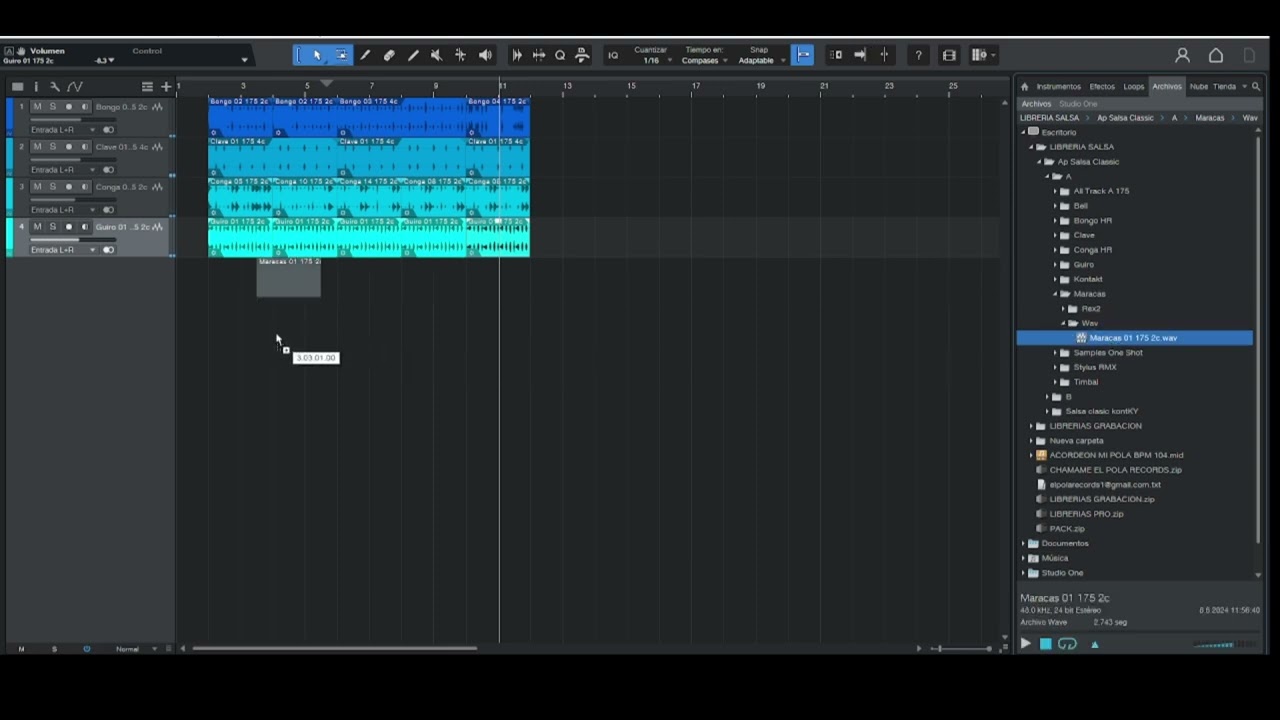Viewport: 1280px width, 720px height.
Task: Open the track inspector i icon
Action: (x=36, y=87)
